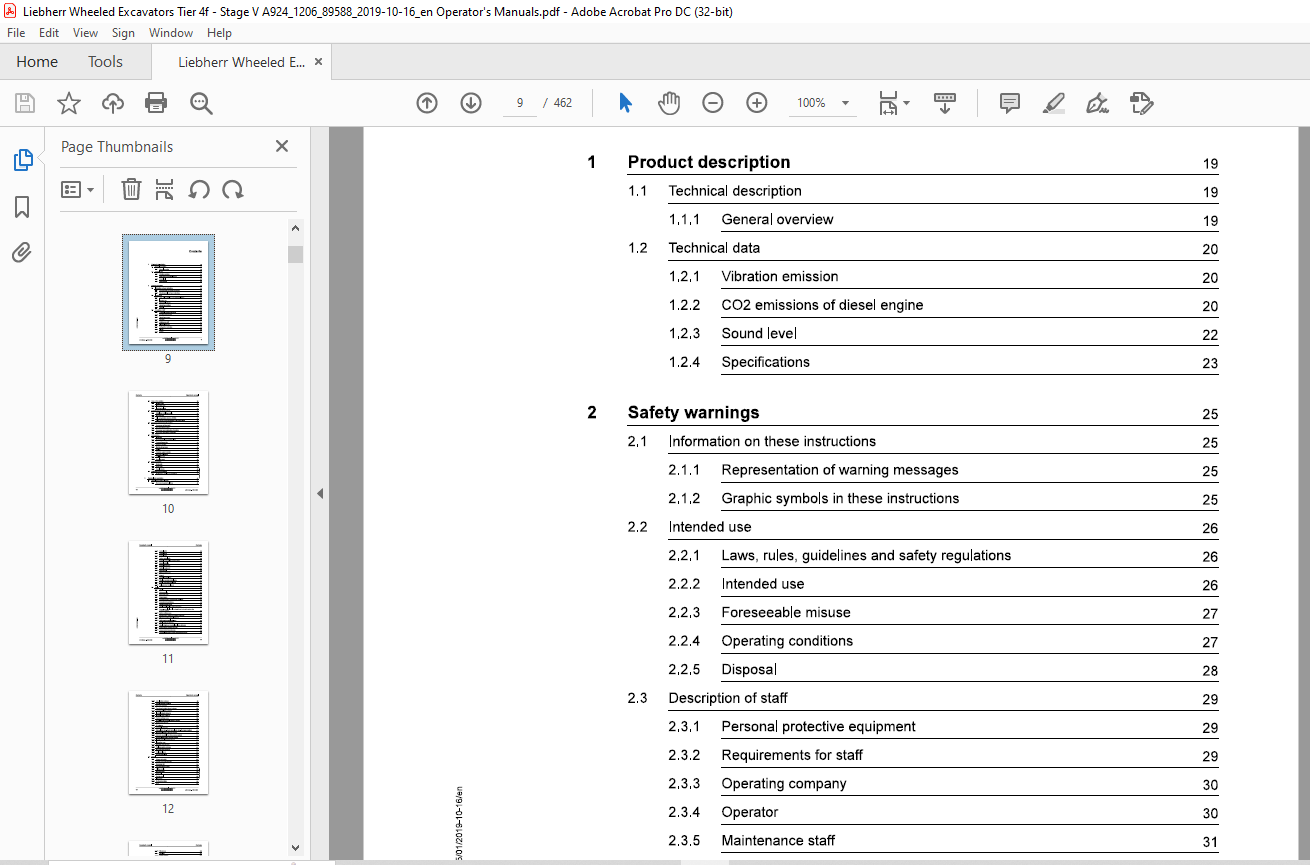This screenshot has height=865, width=1310.
Task: Switch to the Home tab
Action: (37, 62)
